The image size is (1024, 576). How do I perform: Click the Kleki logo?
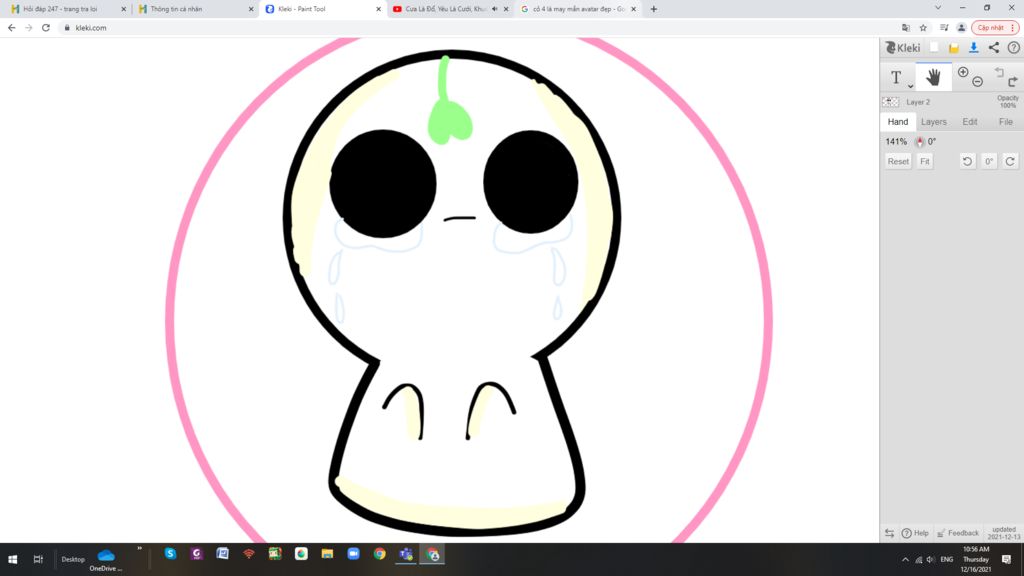pos(903,48)
